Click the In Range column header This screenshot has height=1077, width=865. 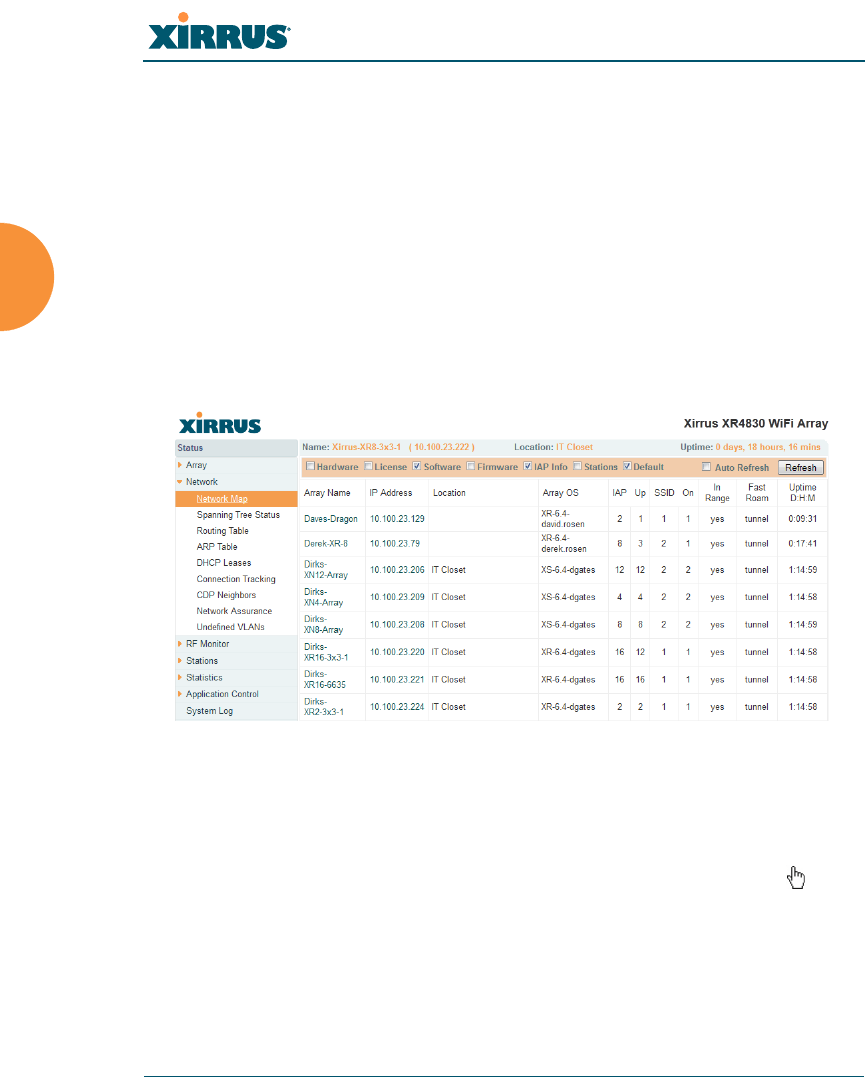click(717, 492)
